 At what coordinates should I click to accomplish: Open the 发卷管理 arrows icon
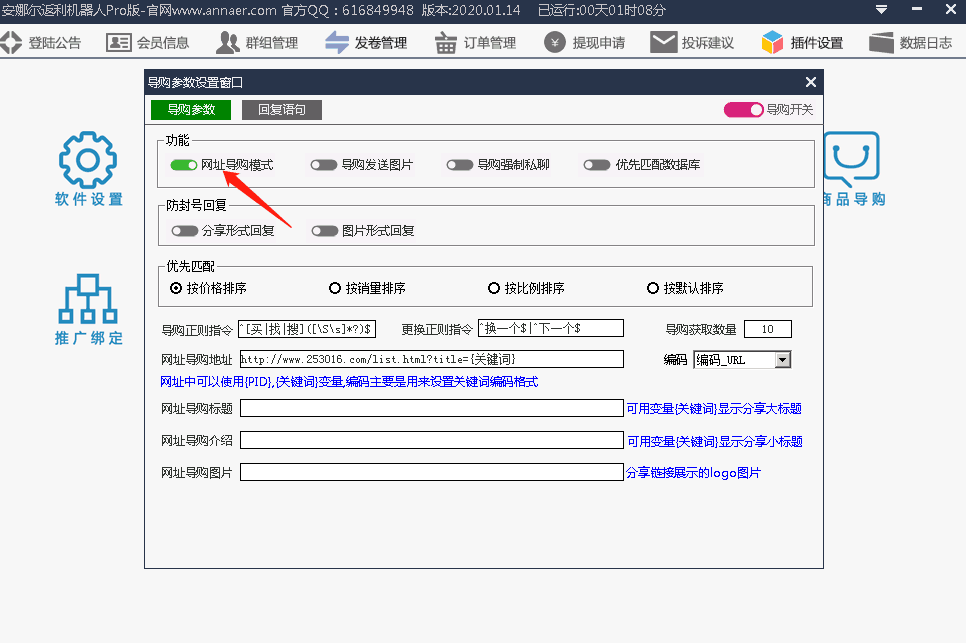(x=337, y=42)
